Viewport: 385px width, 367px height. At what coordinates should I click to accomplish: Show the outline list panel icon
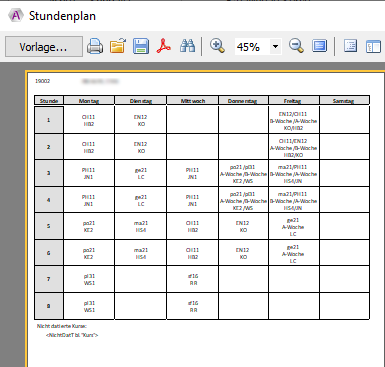click(x=350, y=46)
